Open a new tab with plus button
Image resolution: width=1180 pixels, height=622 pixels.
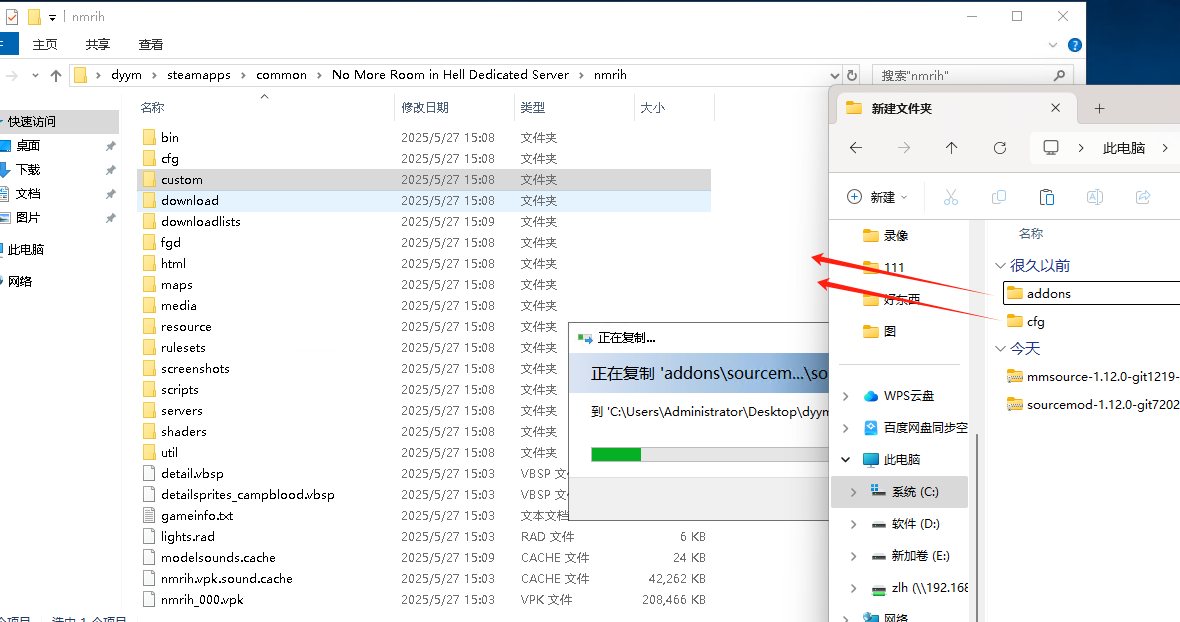click(1099, 109)
